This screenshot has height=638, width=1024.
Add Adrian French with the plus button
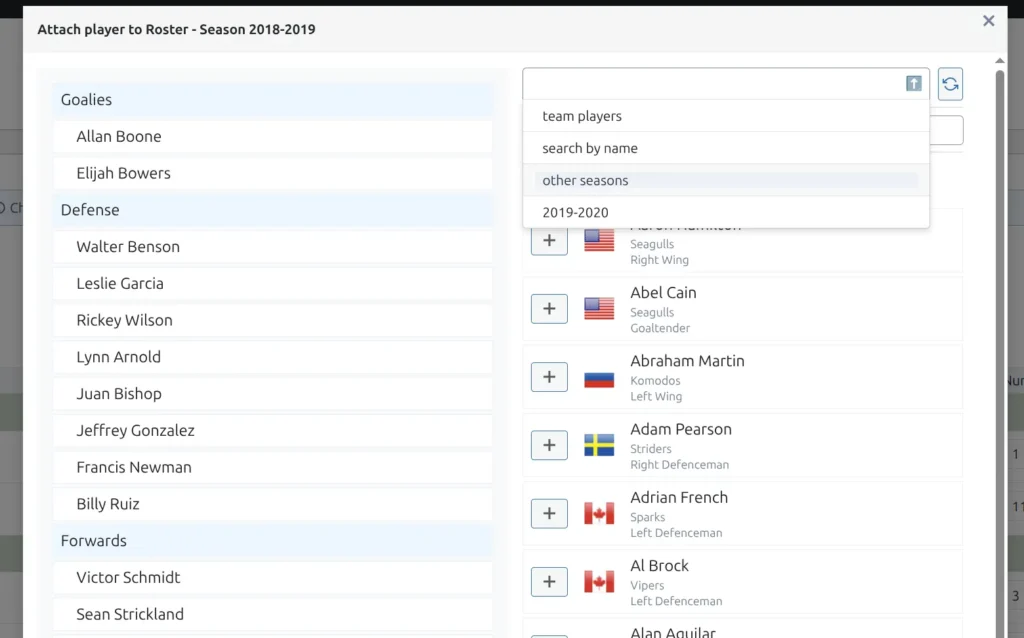pyautogui.click(x=549, y=513)
